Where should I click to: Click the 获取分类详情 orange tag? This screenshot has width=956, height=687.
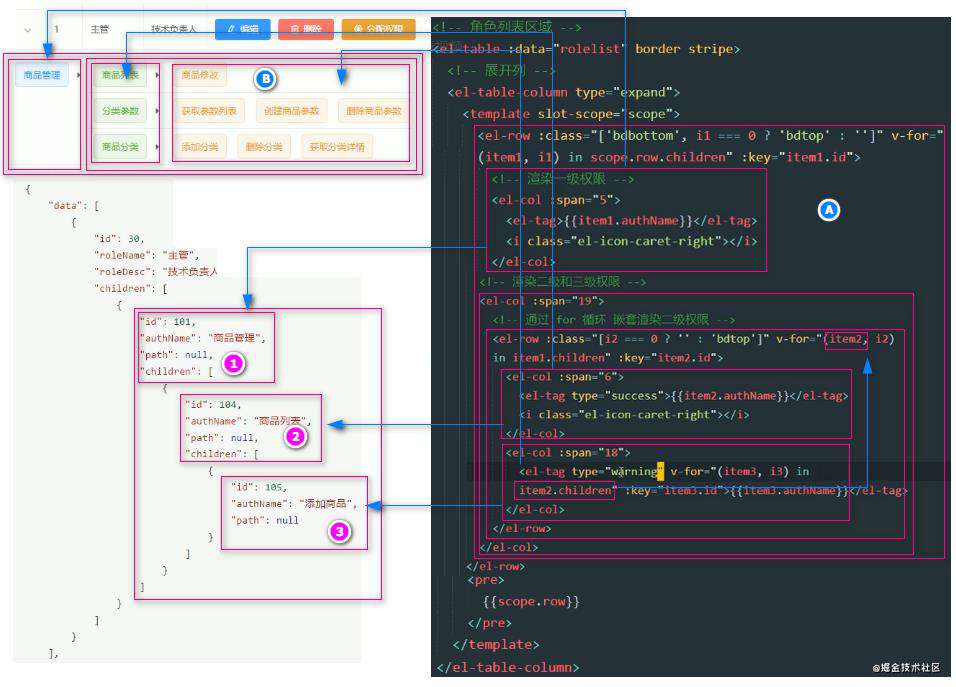(x=337, y=147)
